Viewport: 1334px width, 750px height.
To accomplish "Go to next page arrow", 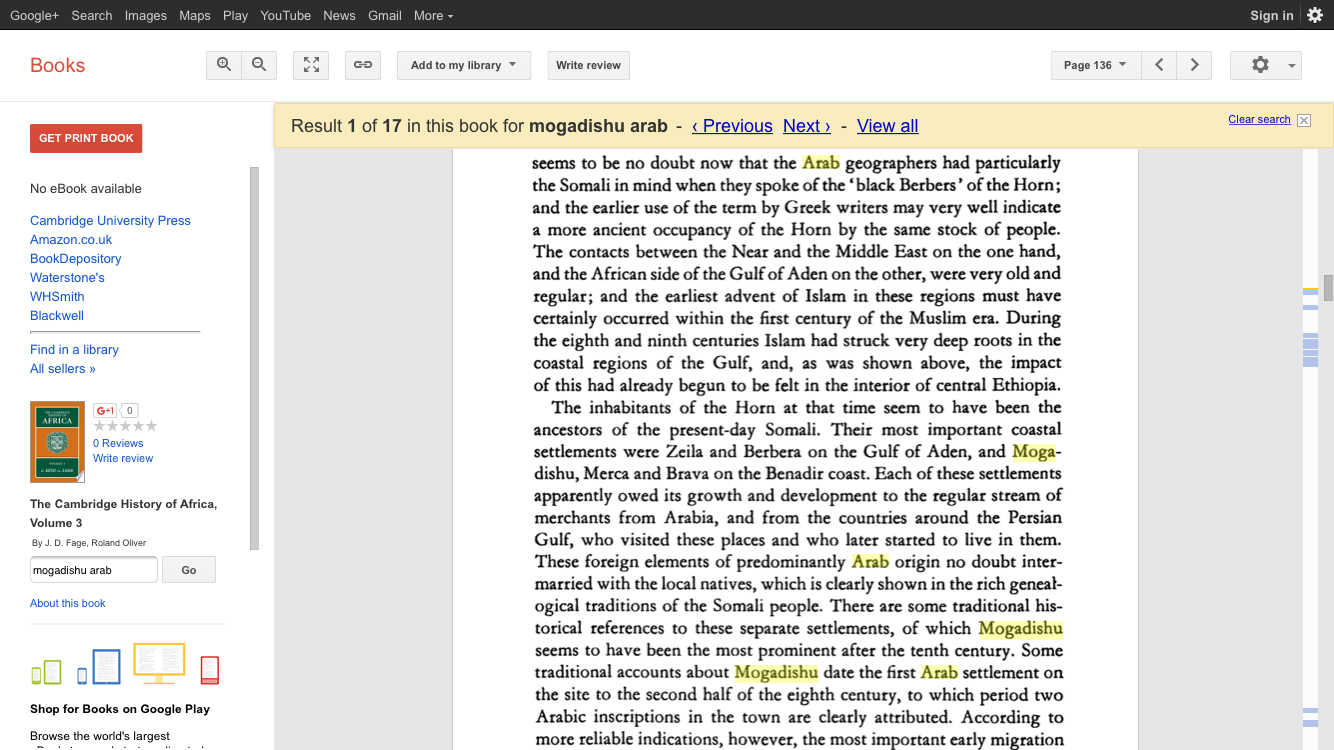I will tap(1194, 65).
